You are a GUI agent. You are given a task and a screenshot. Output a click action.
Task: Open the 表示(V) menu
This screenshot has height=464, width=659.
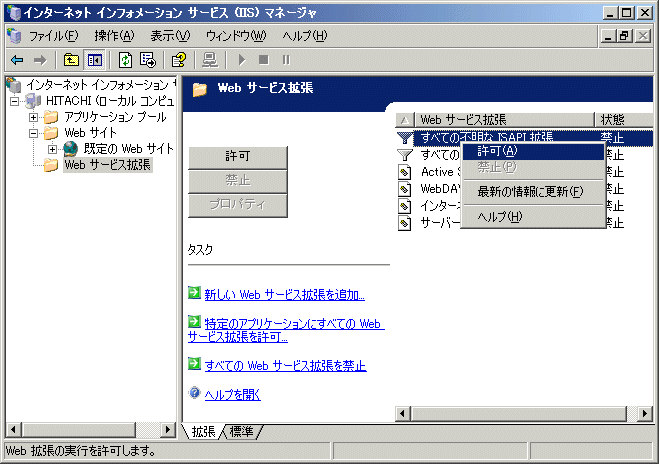(x=170, y=36)
